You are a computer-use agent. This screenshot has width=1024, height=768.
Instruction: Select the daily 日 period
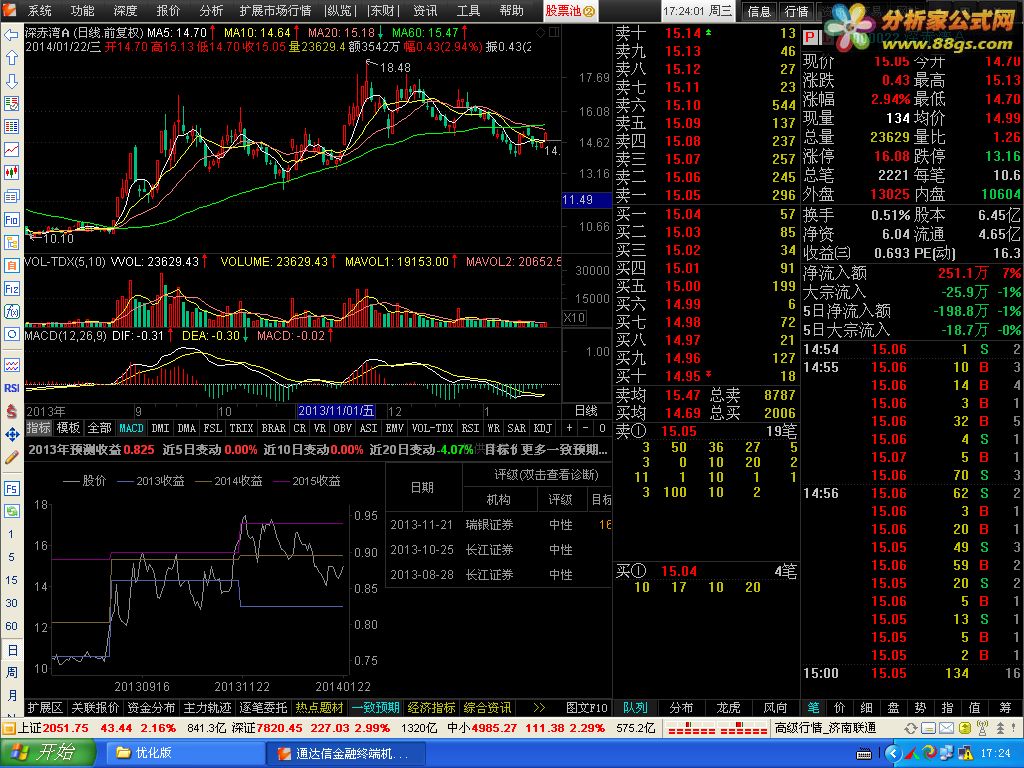pos(12,650)
